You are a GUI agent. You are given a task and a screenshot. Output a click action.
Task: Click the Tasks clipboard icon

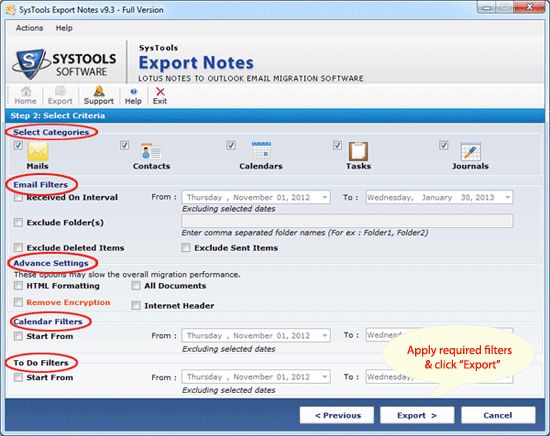(358, 151)
